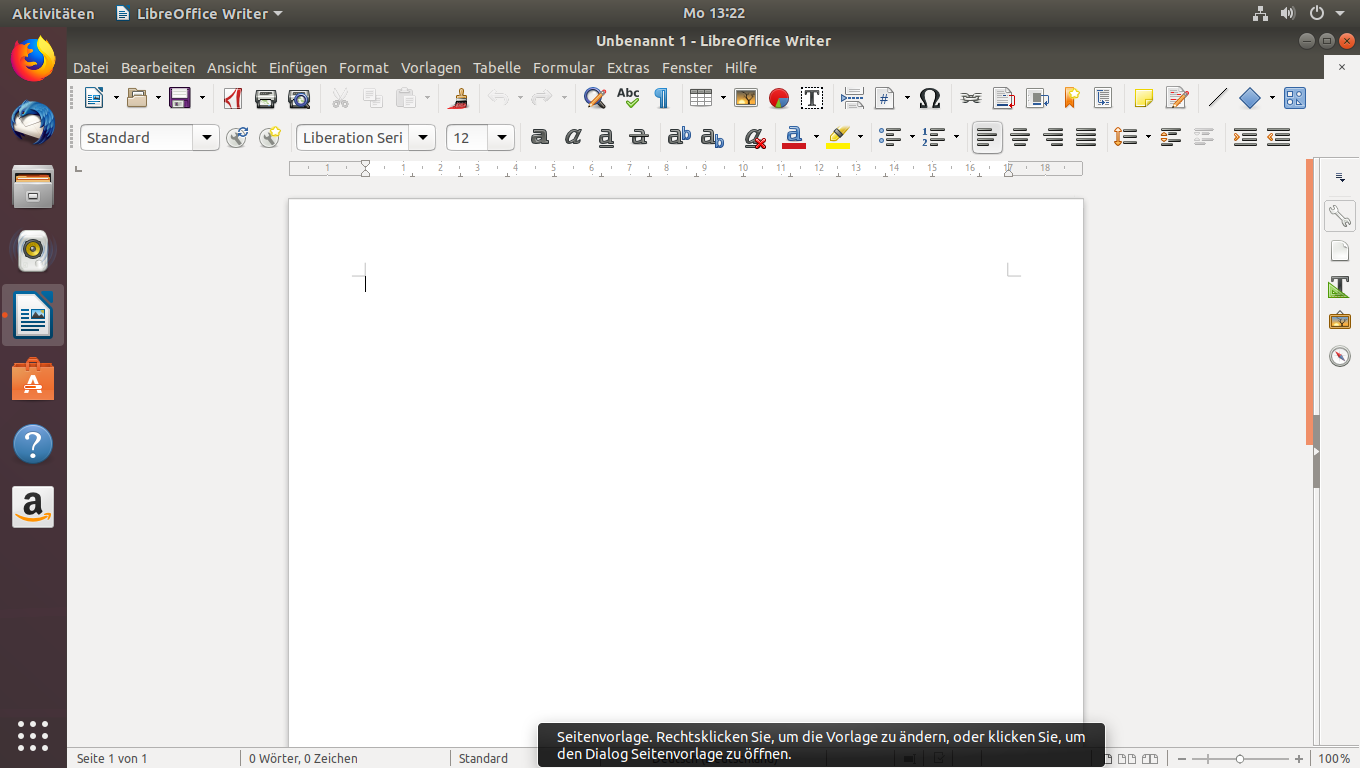The image size is (1360, 768).
Task: Open the Bearbeiten menu
Action: 158,68
